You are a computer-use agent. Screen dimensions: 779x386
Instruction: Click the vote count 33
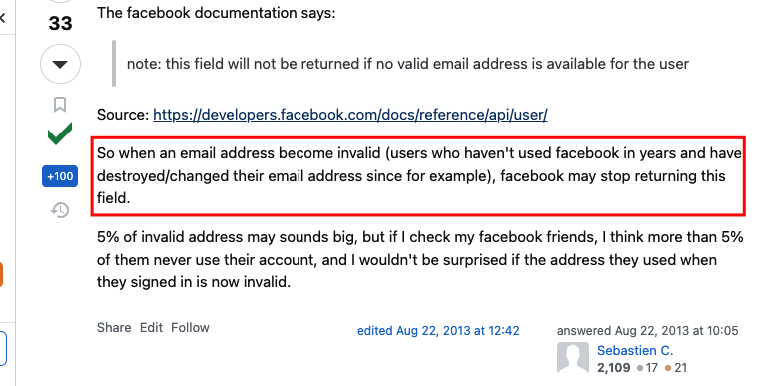tap(60, 23)
